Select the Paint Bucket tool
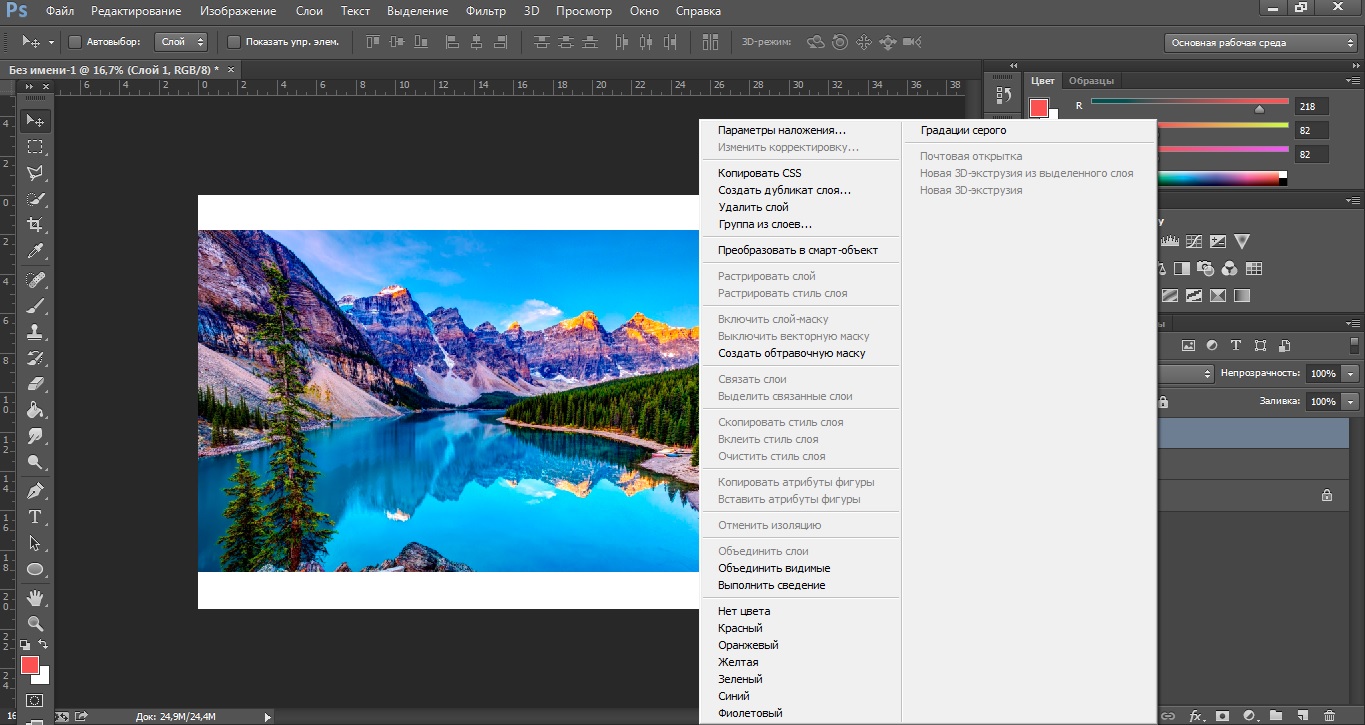1365x725 pixels. tap(35, 410)
